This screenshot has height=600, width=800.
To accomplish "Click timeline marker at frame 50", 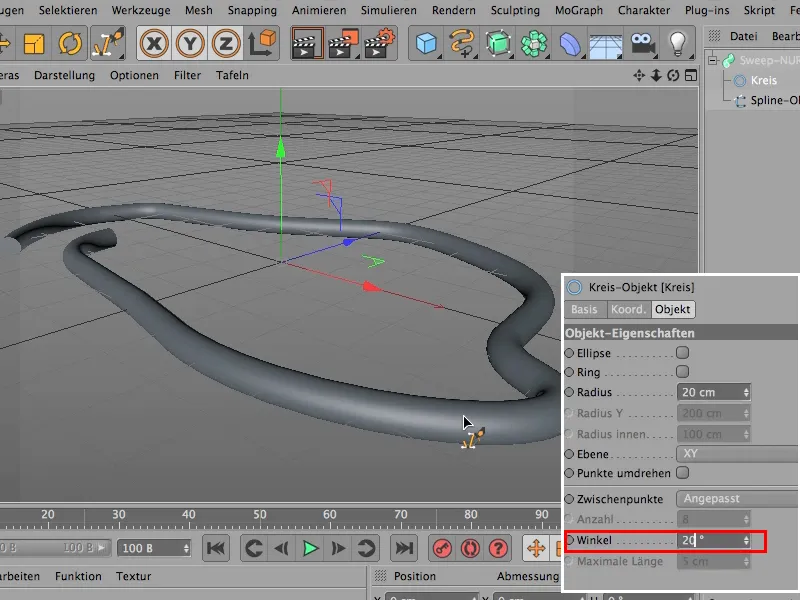I will pyautogui.click(x=260, y=514).
